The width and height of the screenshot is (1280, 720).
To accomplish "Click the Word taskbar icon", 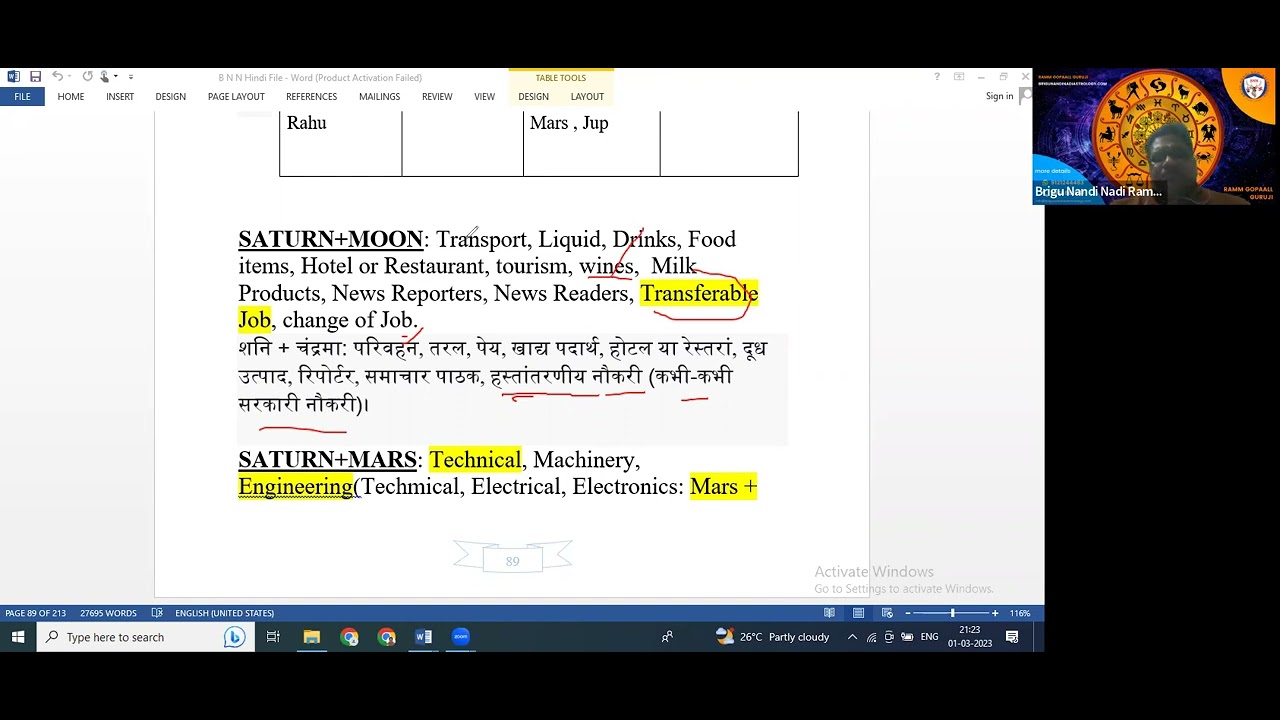I will pos(423,637).
